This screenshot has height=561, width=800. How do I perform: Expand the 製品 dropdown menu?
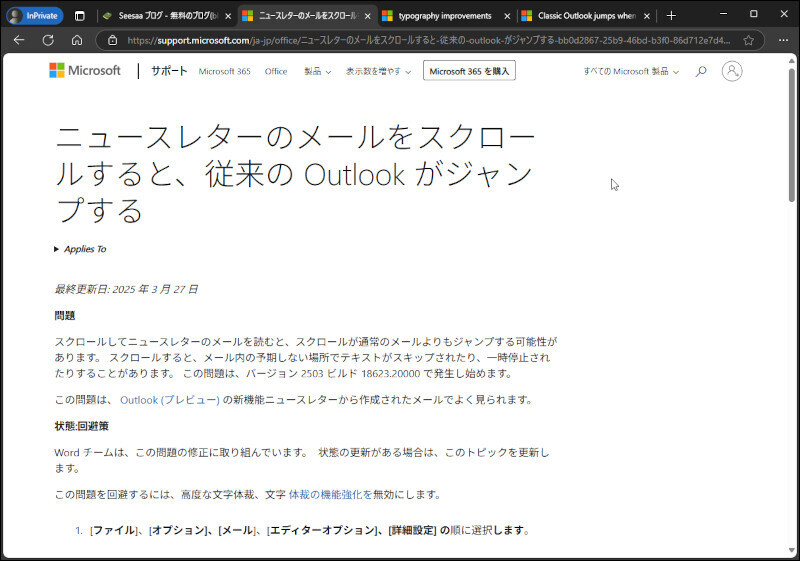coord(317,71)
